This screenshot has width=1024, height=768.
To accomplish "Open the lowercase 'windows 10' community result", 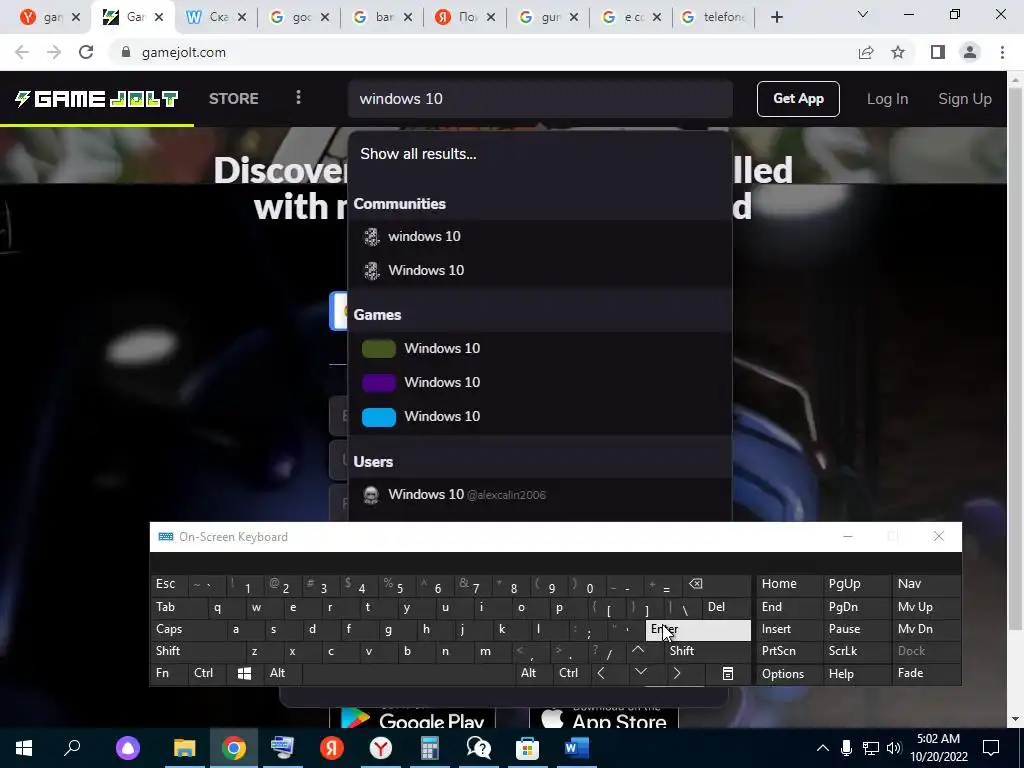I will click(x=540, y=236).
